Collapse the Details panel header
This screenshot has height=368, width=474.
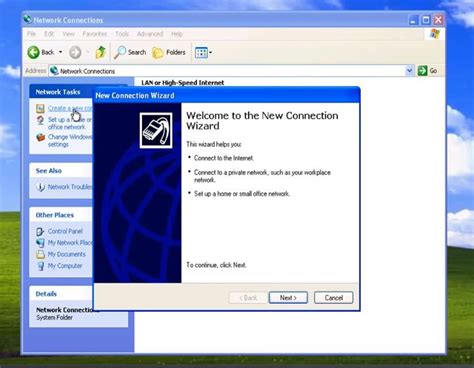[61, 294]
